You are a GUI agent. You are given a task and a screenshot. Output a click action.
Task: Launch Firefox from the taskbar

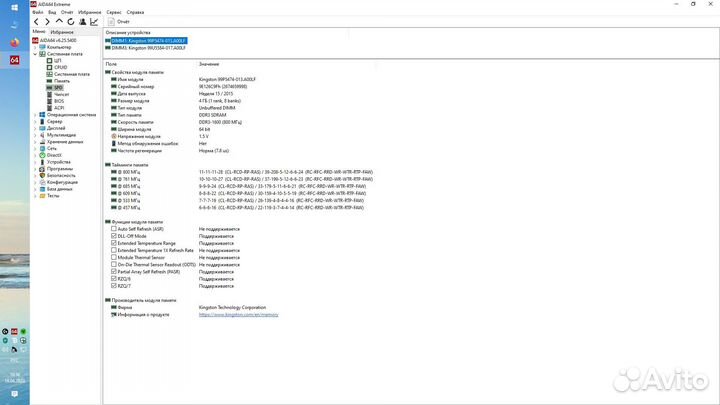[15, 42]
